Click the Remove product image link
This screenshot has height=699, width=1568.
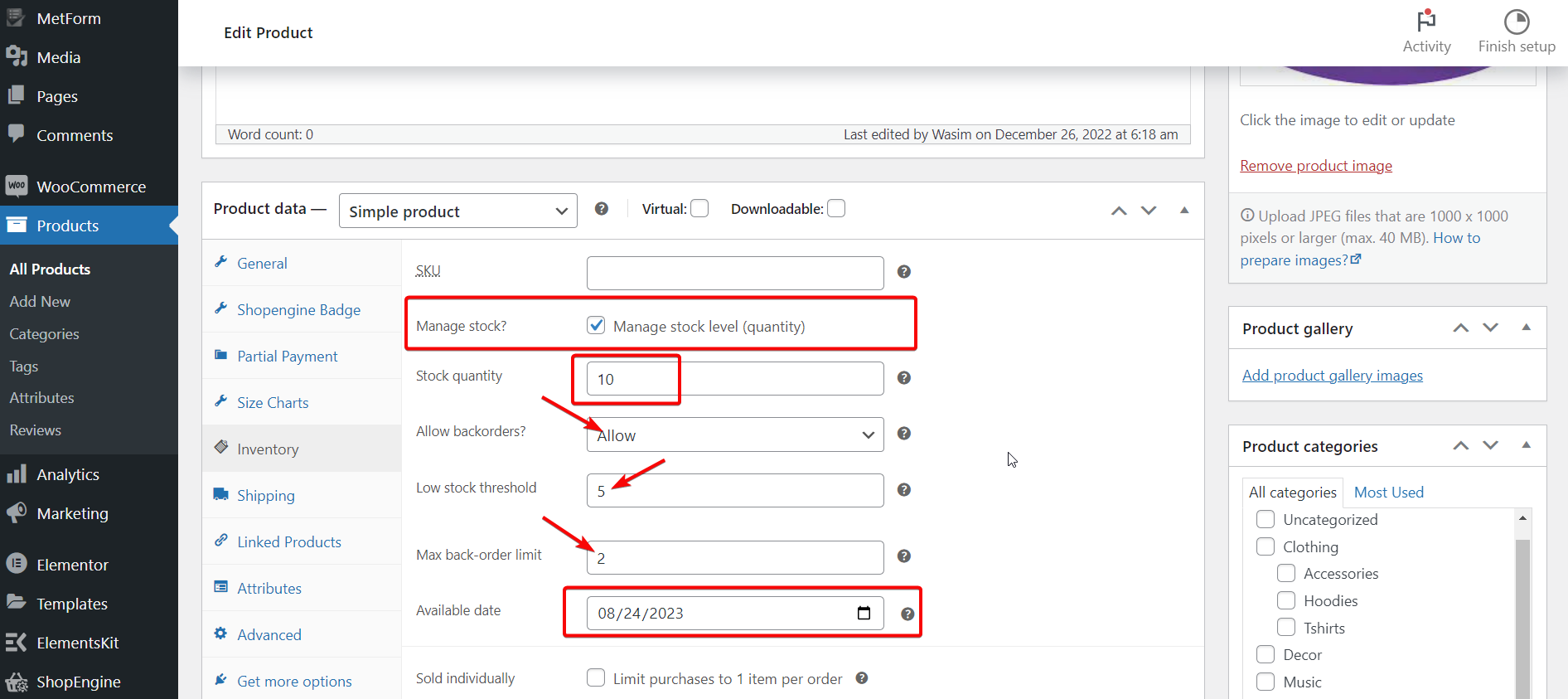[x=1315, y=166]
